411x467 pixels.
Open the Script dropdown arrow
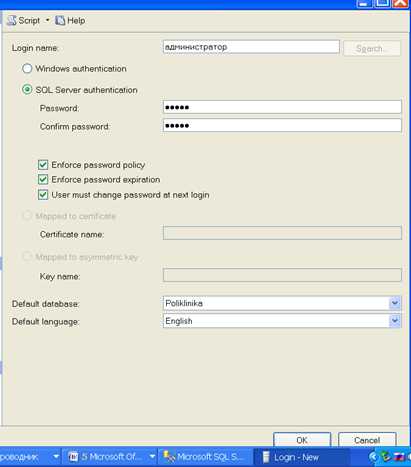(47, 20)
